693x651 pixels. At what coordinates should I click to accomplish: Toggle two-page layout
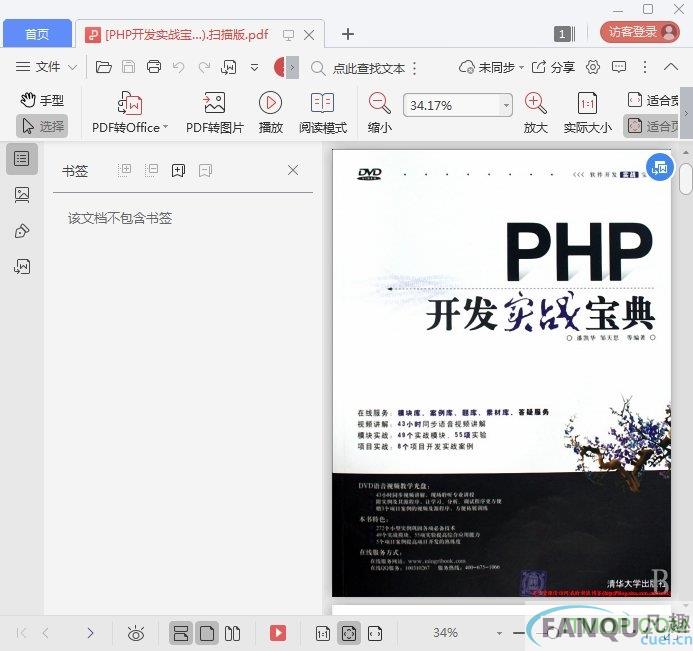232,633
